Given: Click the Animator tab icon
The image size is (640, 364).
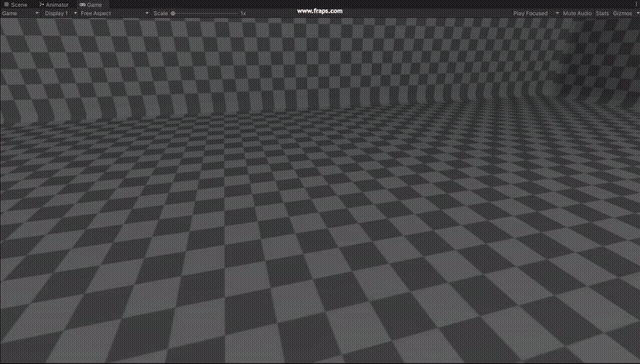Looking at the screenshot, I should 42,4.
